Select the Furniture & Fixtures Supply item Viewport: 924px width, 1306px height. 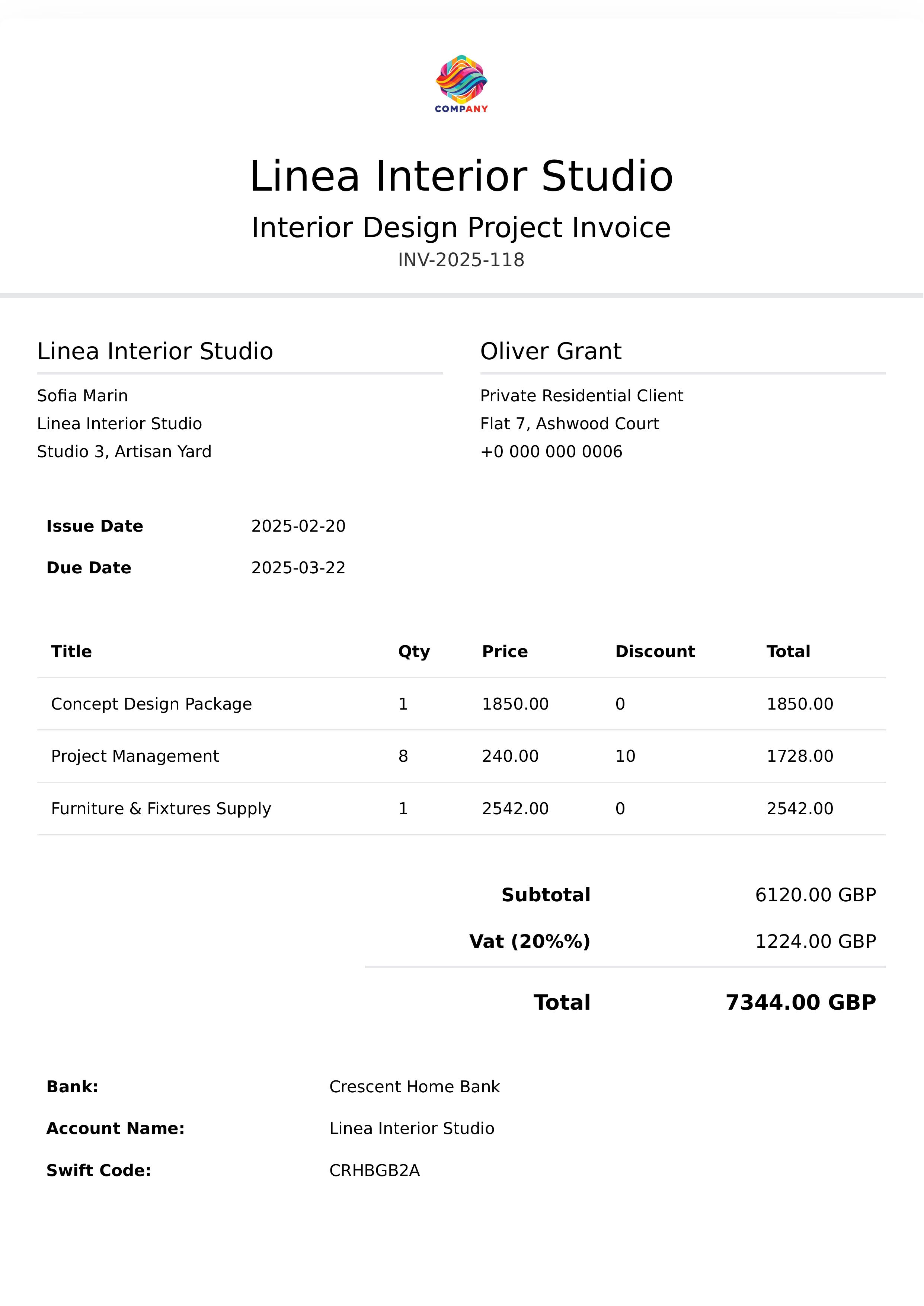click(161, 808)
